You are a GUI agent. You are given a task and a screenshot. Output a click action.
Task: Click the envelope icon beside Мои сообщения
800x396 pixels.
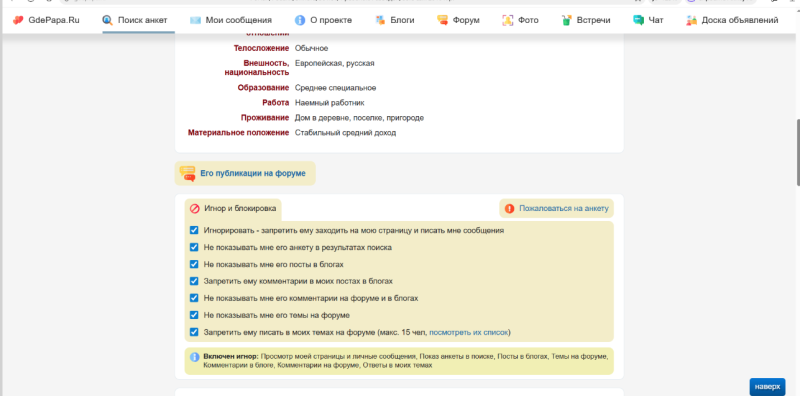coord(195,20)
